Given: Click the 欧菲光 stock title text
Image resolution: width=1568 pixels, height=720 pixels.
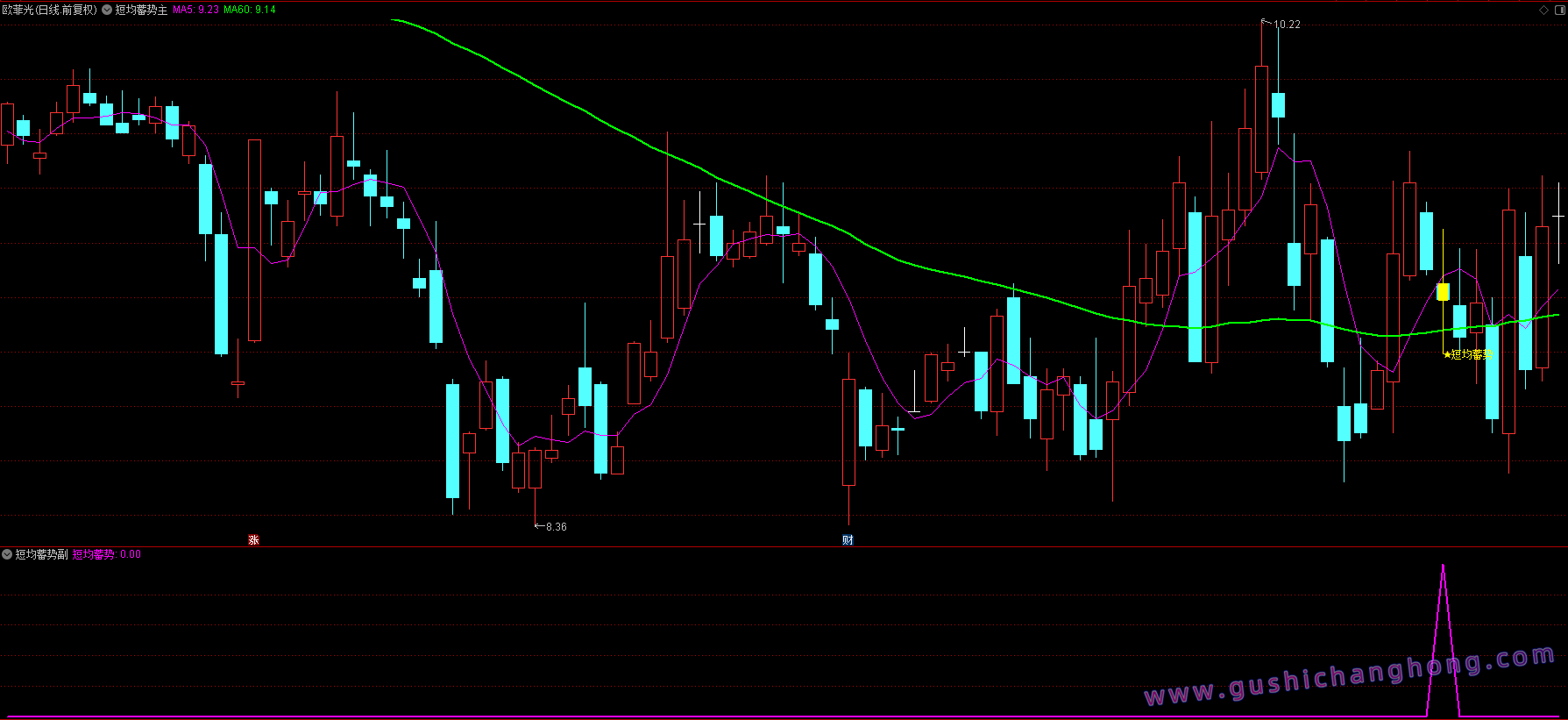Looking at the screenshot, I should (18, 10).
